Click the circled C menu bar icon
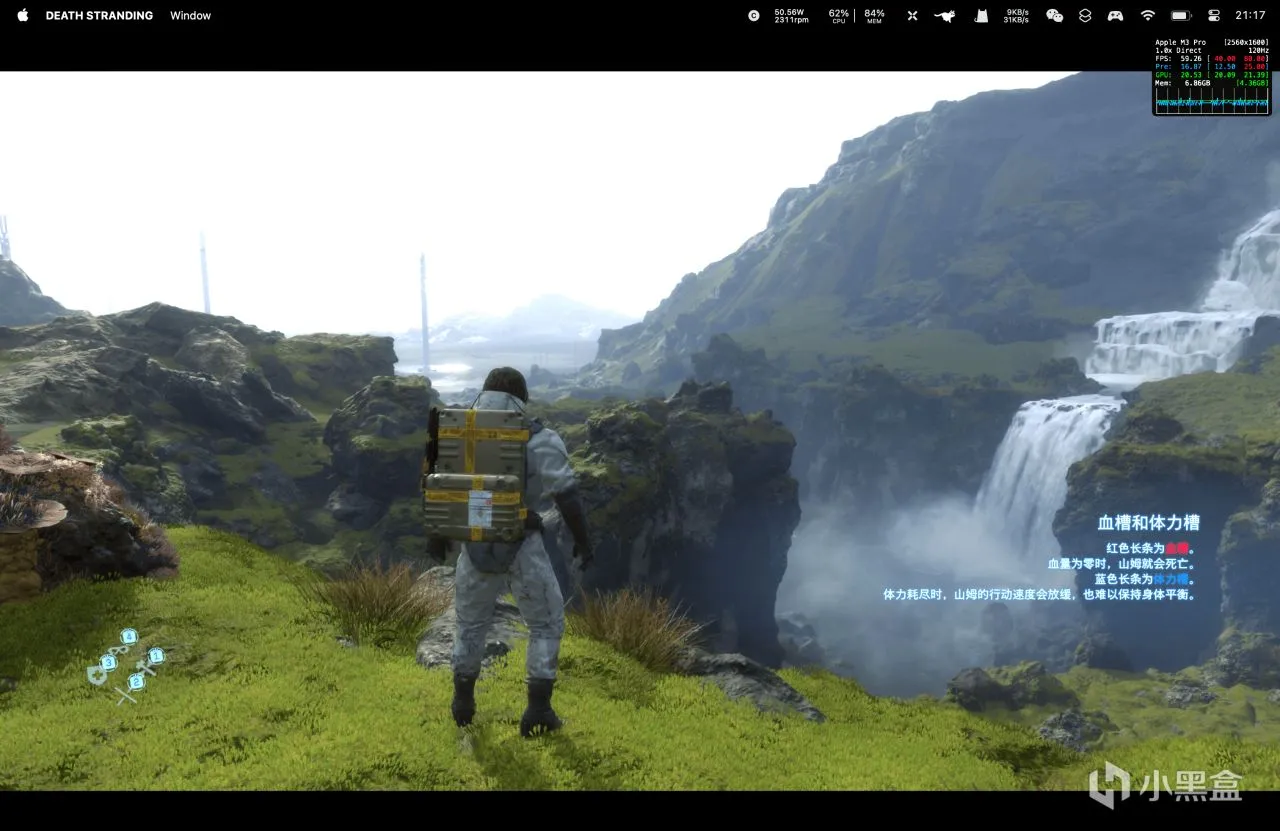The image size is (1280, 831). (x=753, y=16)
